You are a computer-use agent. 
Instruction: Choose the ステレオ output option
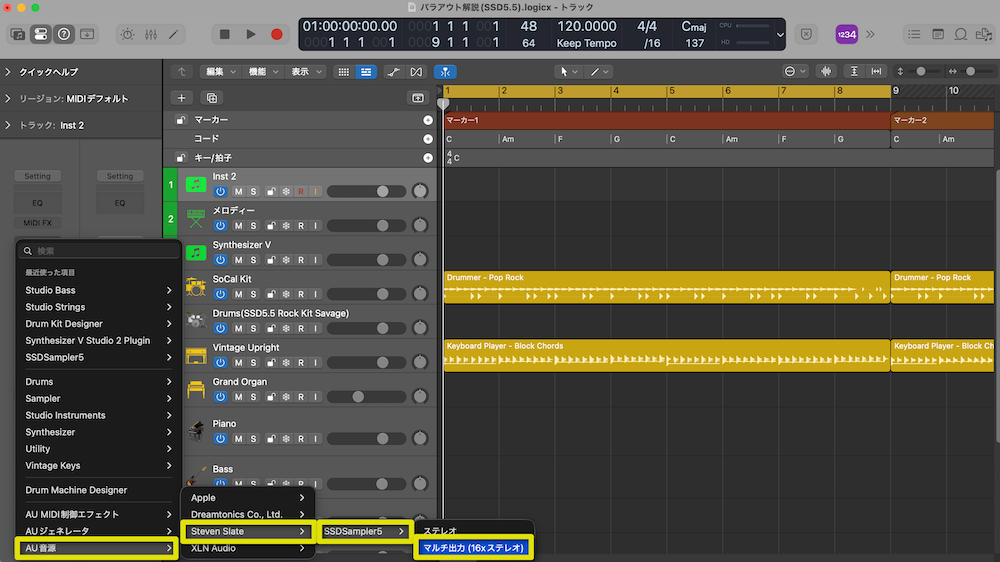473,531
